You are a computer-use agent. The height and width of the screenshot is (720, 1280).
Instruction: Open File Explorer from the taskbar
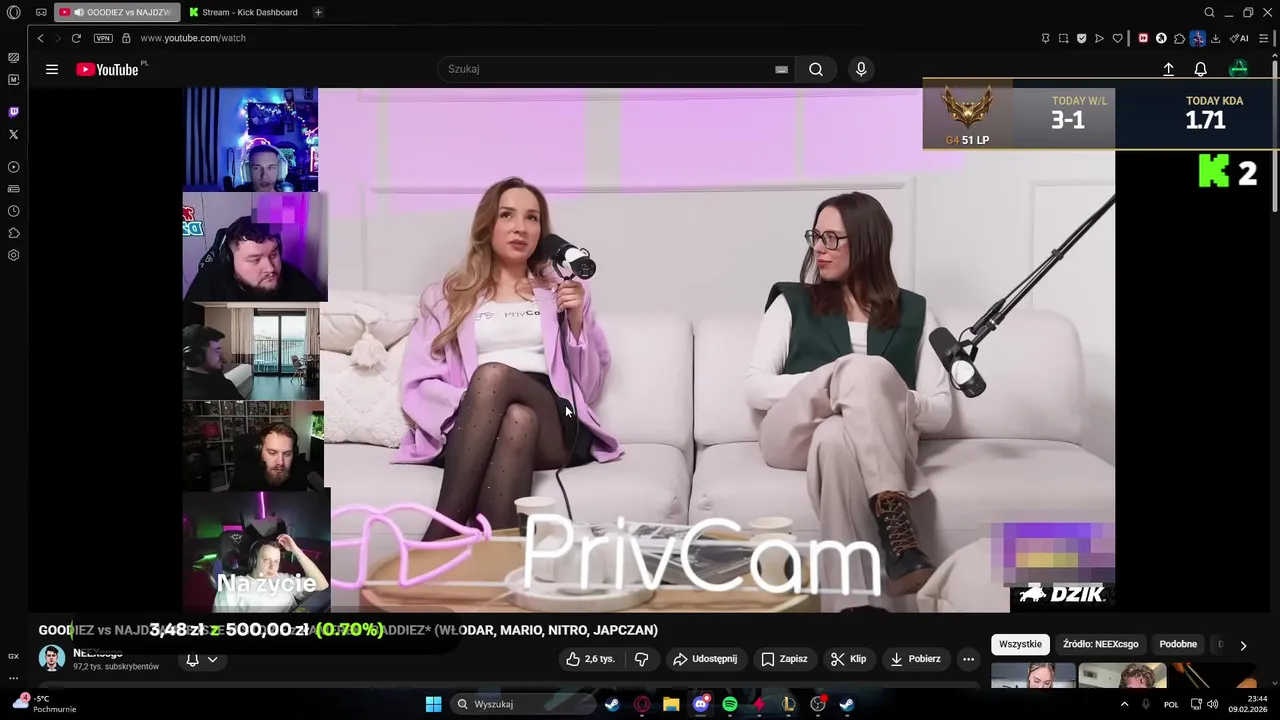pos(671,704)
